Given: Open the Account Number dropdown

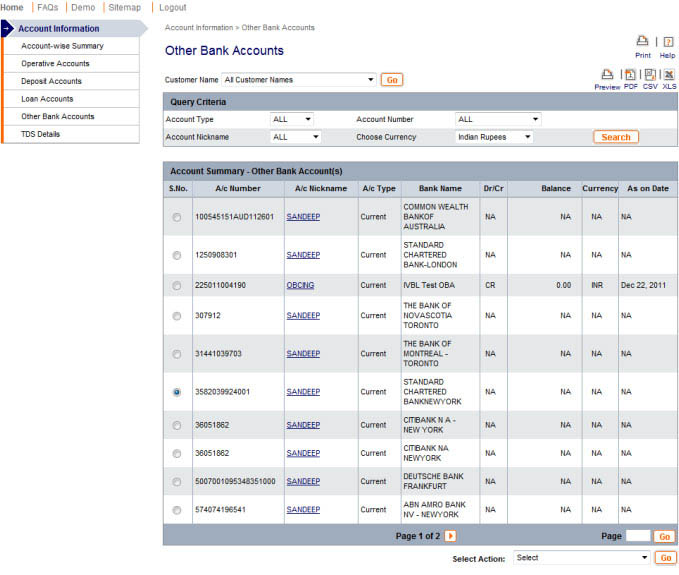Looking at the screenshot, I should (x=498, y=119).
